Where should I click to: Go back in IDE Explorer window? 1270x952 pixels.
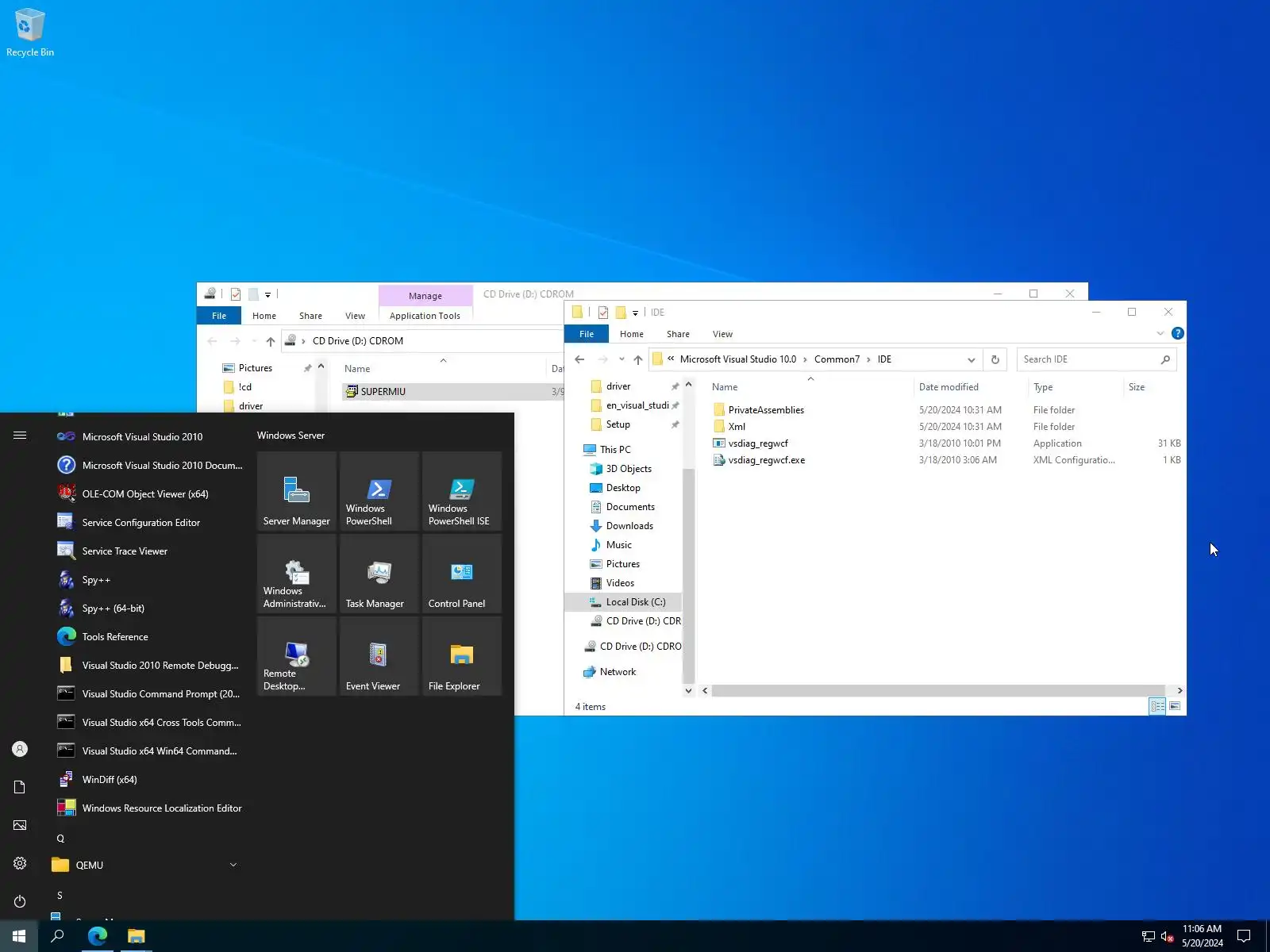pos(579,359)
